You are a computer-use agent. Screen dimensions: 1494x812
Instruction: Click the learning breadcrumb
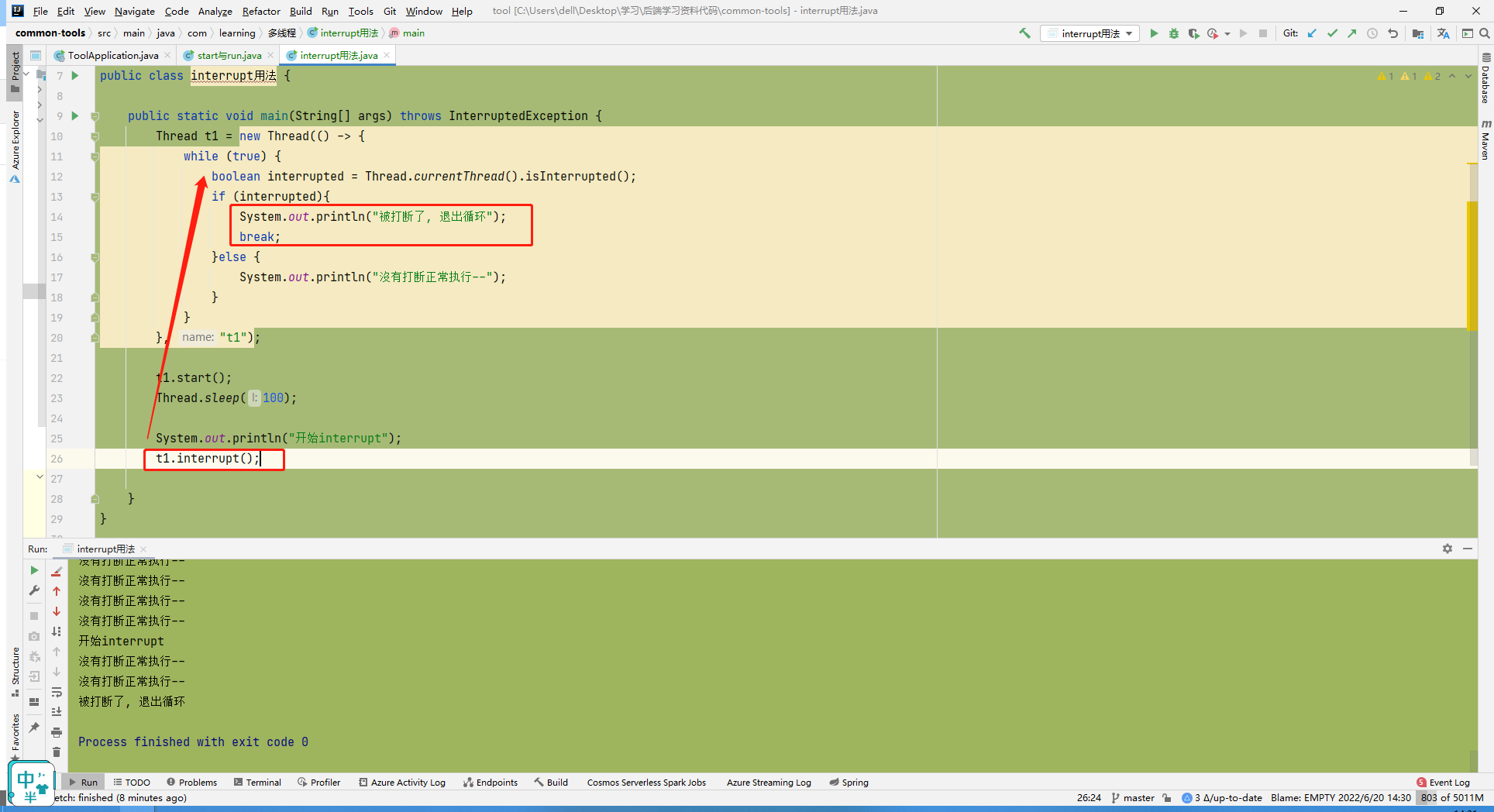pos(237,33)
